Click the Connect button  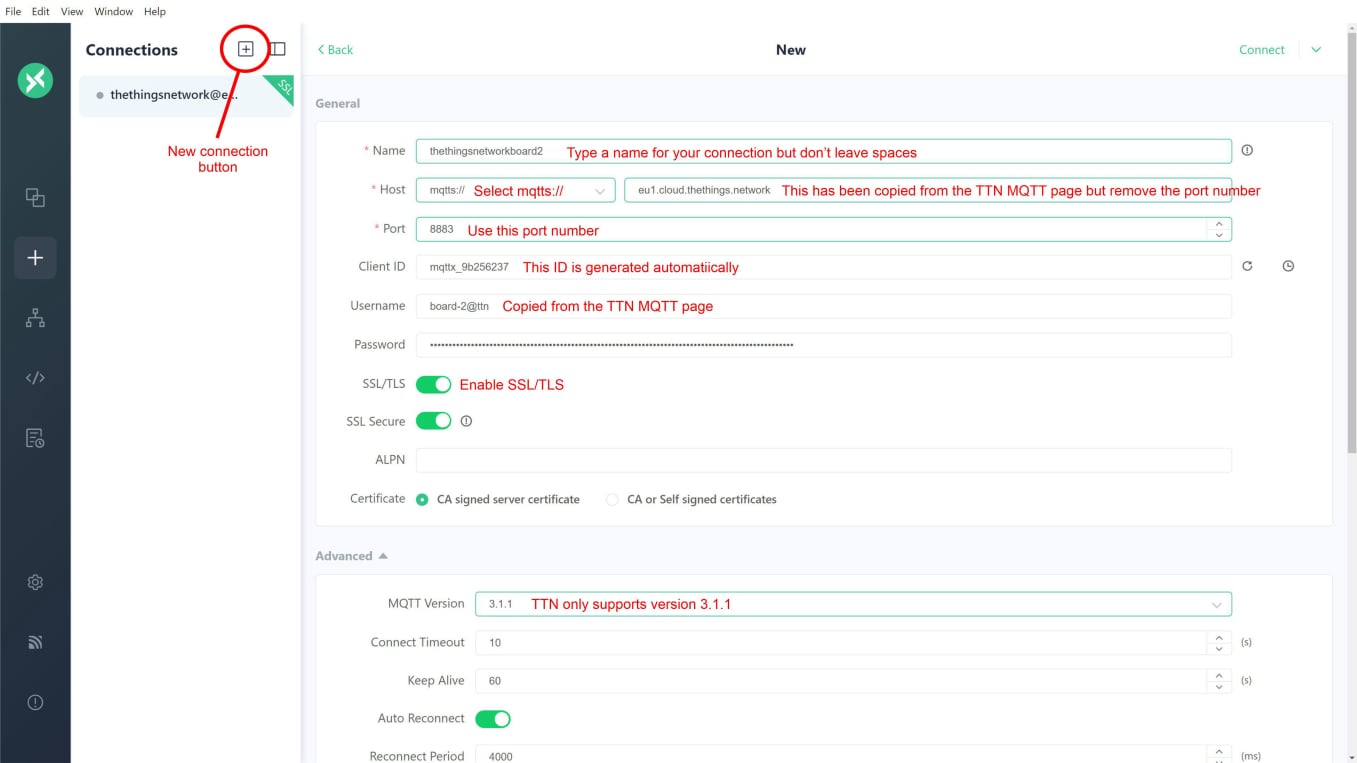1261,50
